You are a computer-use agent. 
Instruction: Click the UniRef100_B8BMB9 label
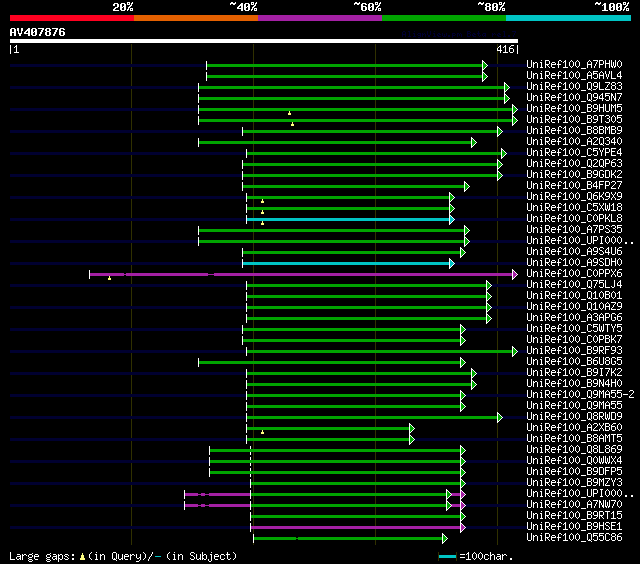(x=574, y=131)
